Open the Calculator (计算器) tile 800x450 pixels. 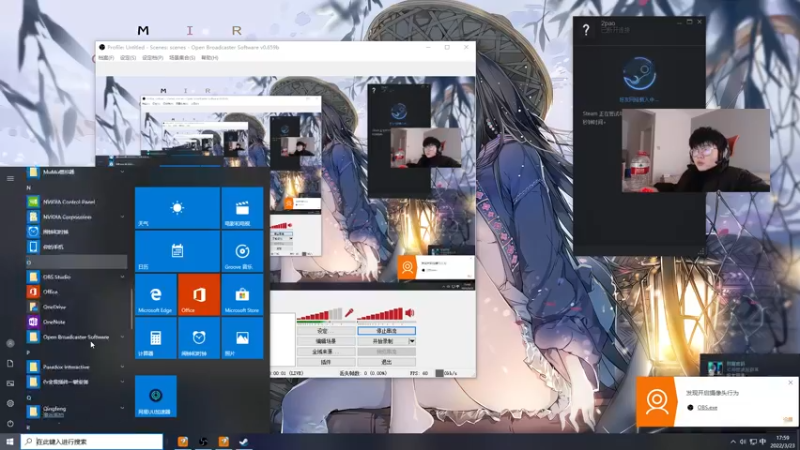156,338
